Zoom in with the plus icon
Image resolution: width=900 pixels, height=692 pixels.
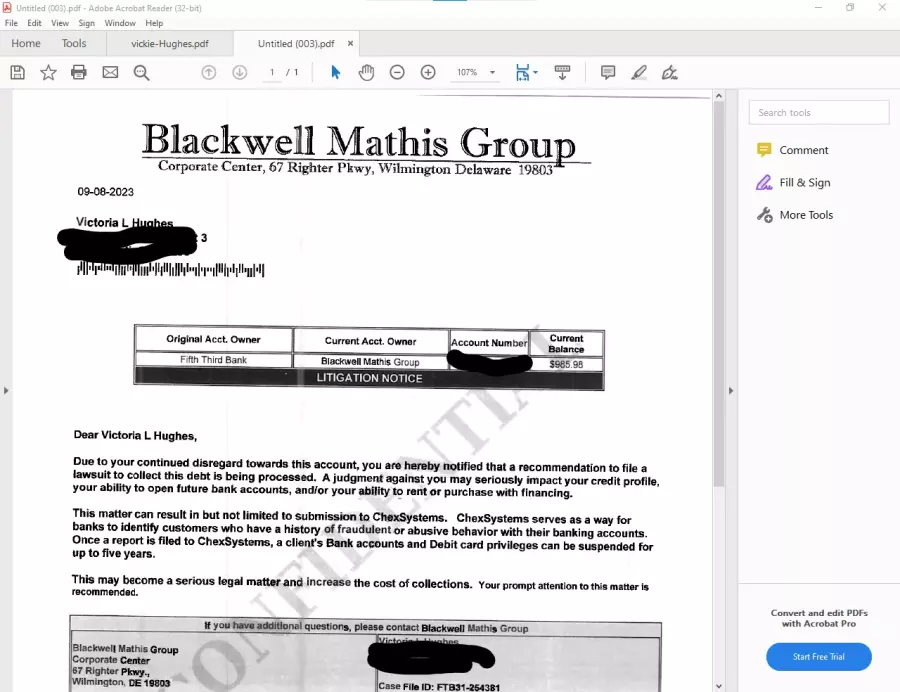[x=428, y=72]
